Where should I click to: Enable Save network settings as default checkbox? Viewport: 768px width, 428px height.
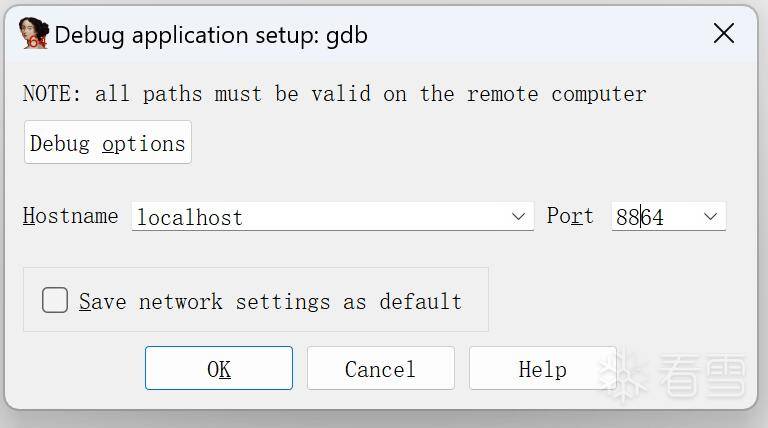pyautogui.click(x=55, y=300)
